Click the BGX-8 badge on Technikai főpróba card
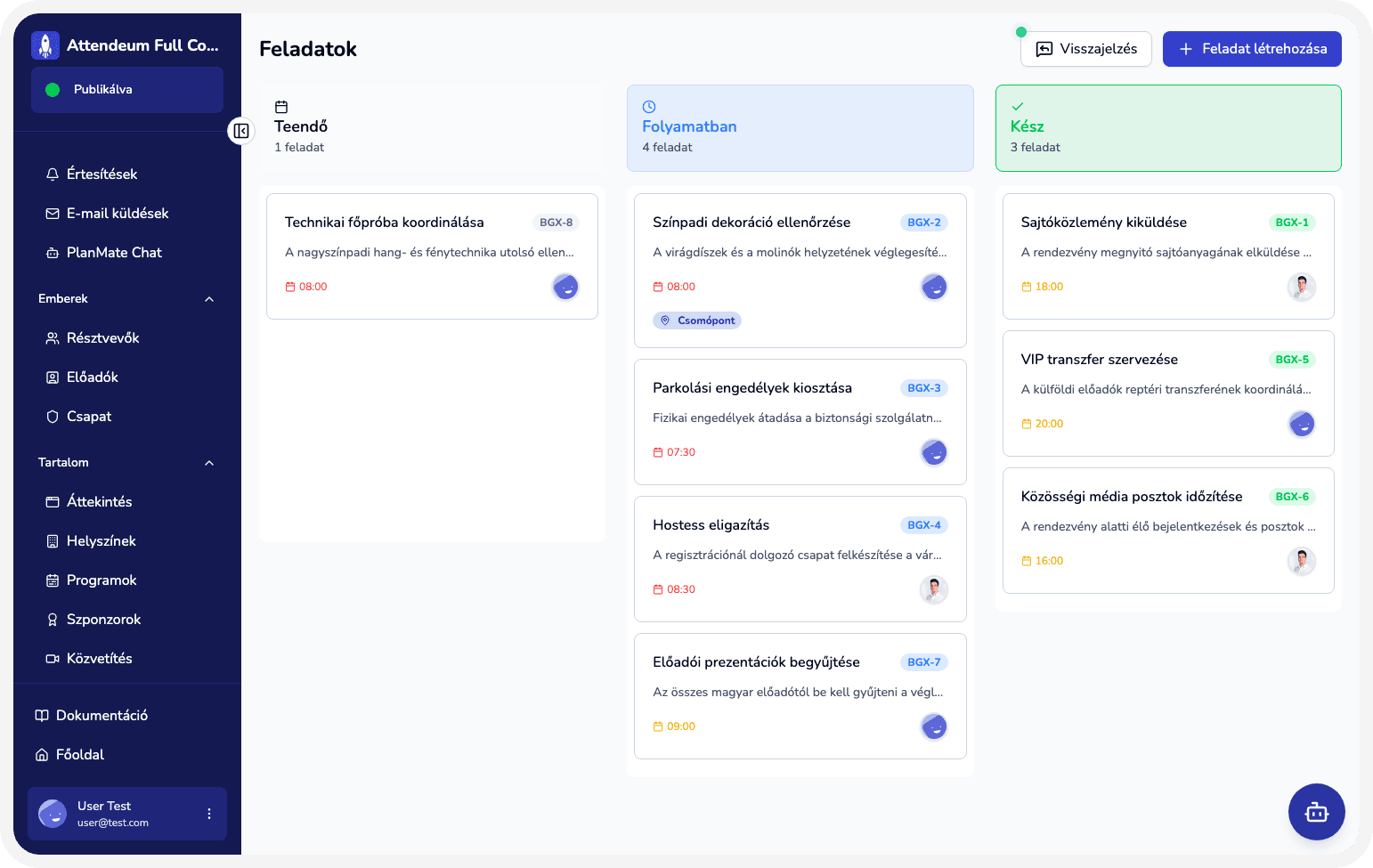This screenshot has width=1373, height=868. coord(557,223)
